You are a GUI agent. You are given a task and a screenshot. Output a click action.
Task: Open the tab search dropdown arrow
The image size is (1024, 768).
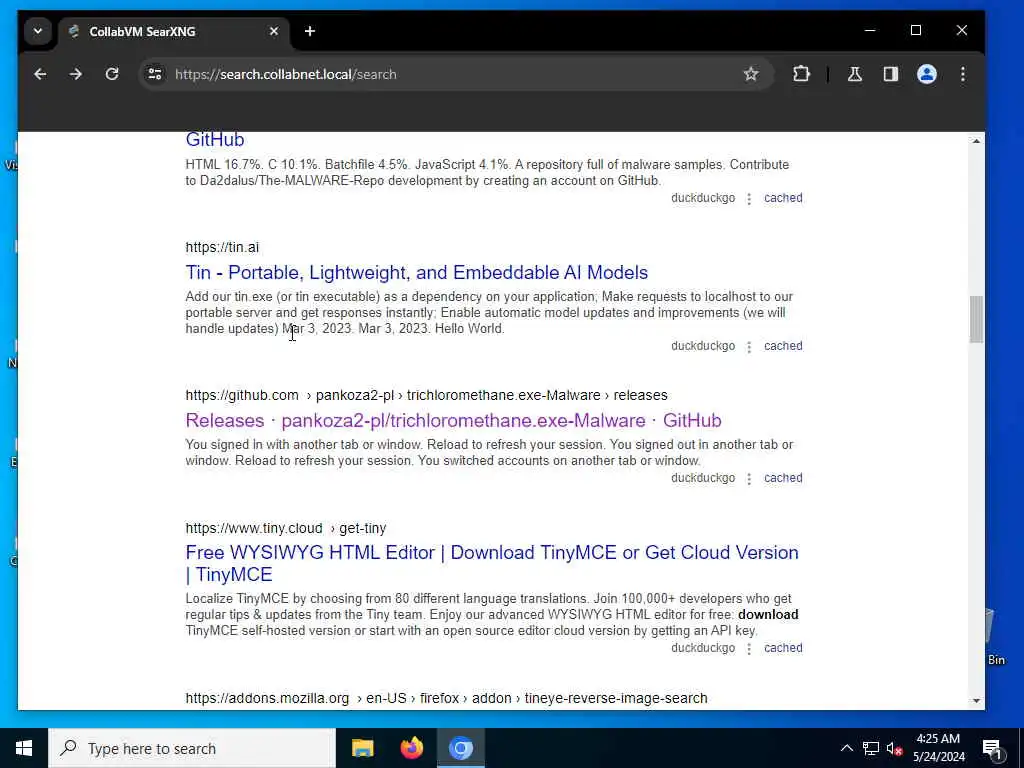[x=38, y=31]
